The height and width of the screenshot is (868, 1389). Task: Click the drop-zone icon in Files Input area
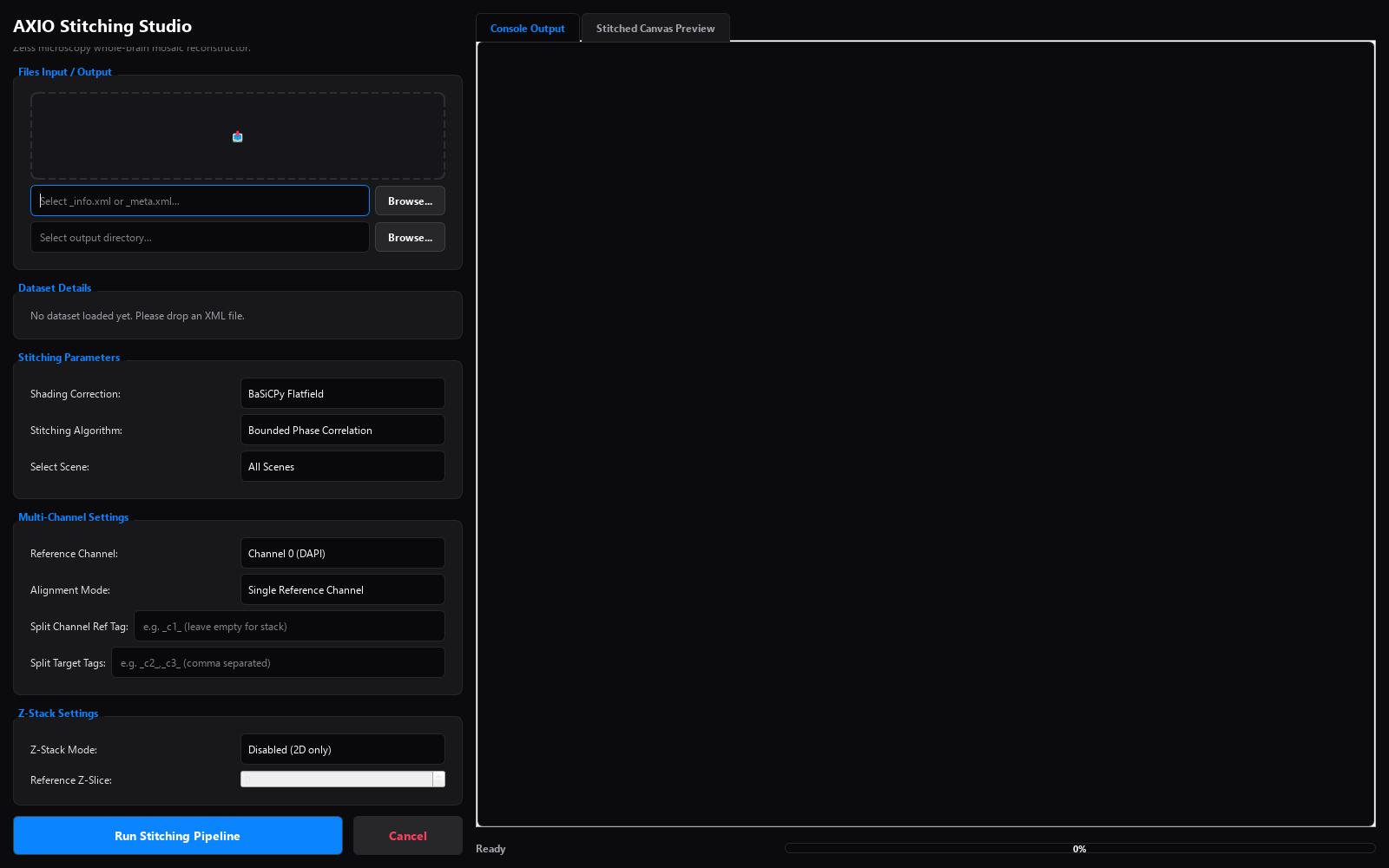tap(238, 136)
